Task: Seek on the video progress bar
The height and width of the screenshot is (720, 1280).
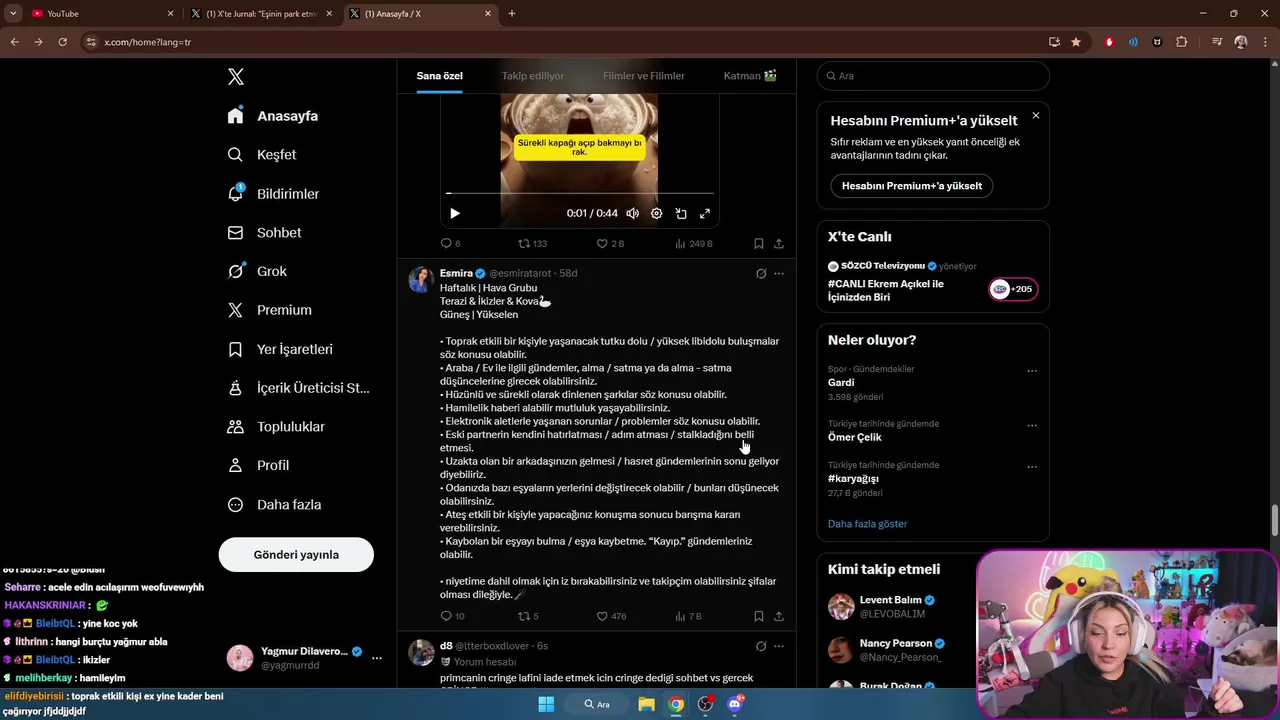Action: [x=580, y=193]
